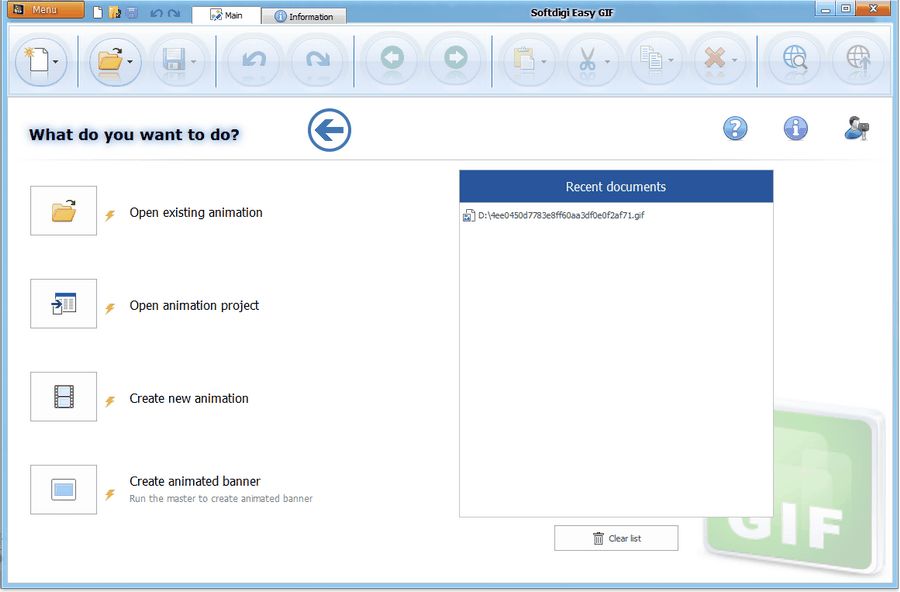Image resolution: width=900 pixels, height=592 pixels.
Task: Click the Save icon in quick access bar
Action: 132,12
